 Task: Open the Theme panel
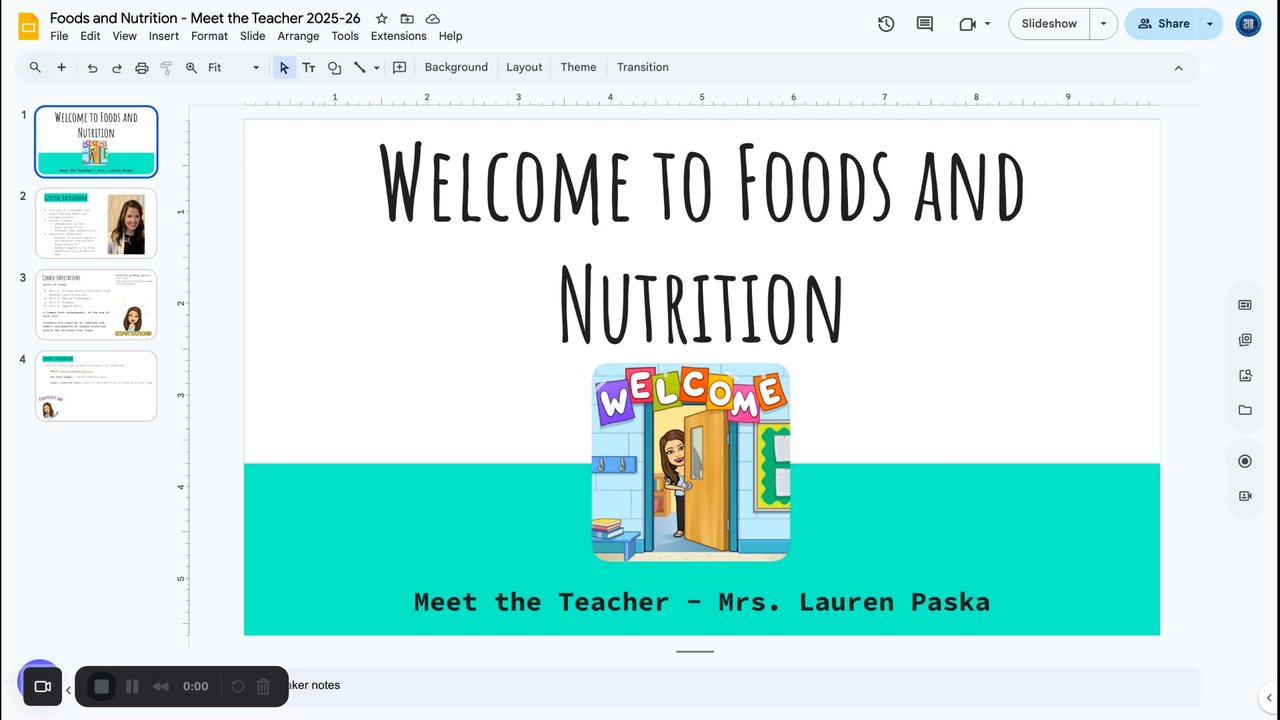pos(578,67)
